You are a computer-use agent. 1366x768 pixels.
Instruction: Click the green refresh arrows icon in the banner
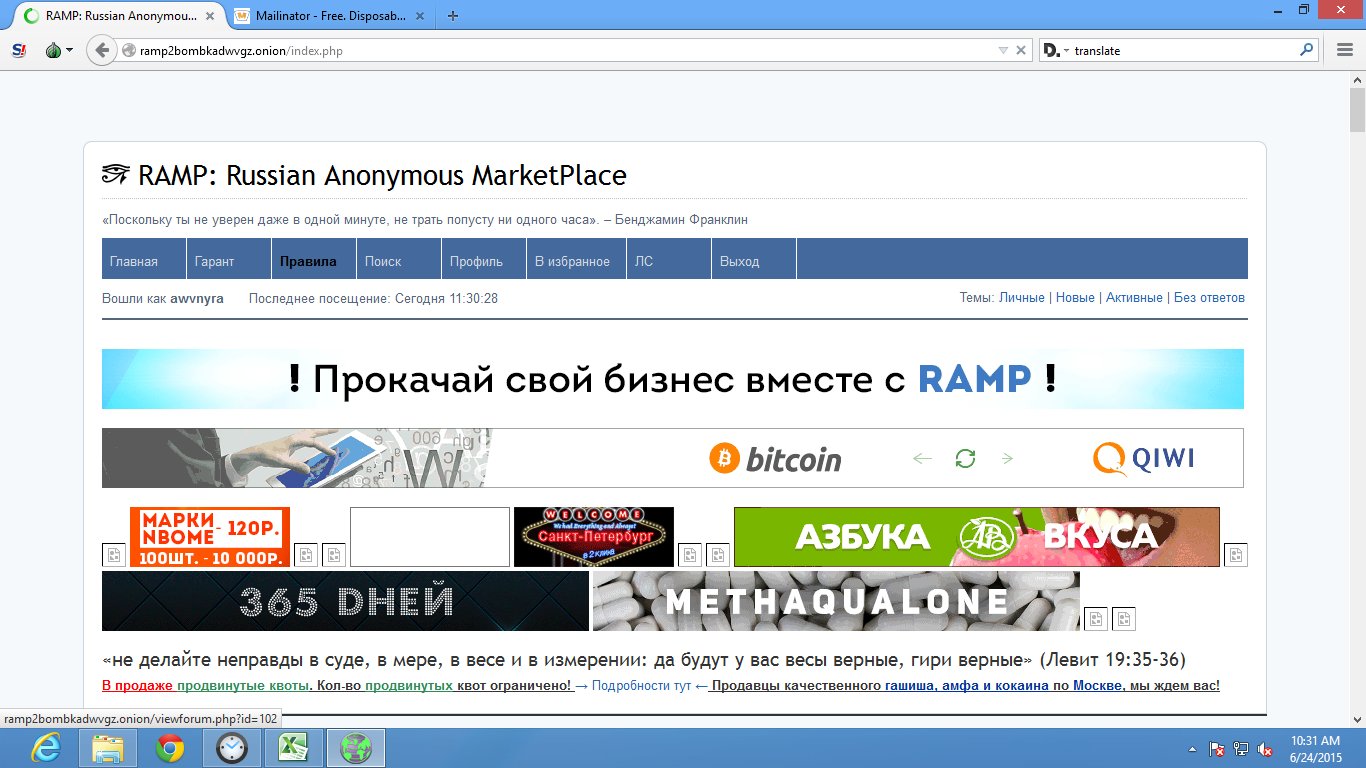[x=965, y=458]
